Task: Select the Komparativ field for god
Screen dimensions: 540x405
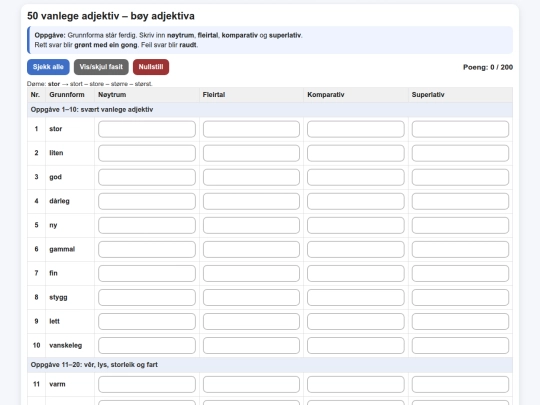Action: click(x=356, y=177)
